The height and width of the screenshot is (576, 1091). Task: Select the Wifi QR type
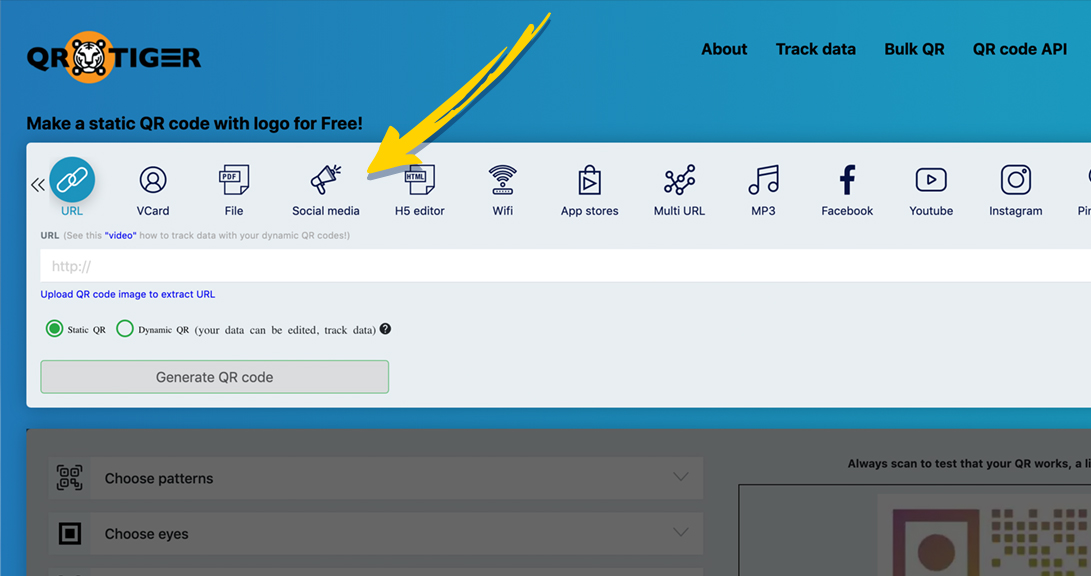coord(502,181)
